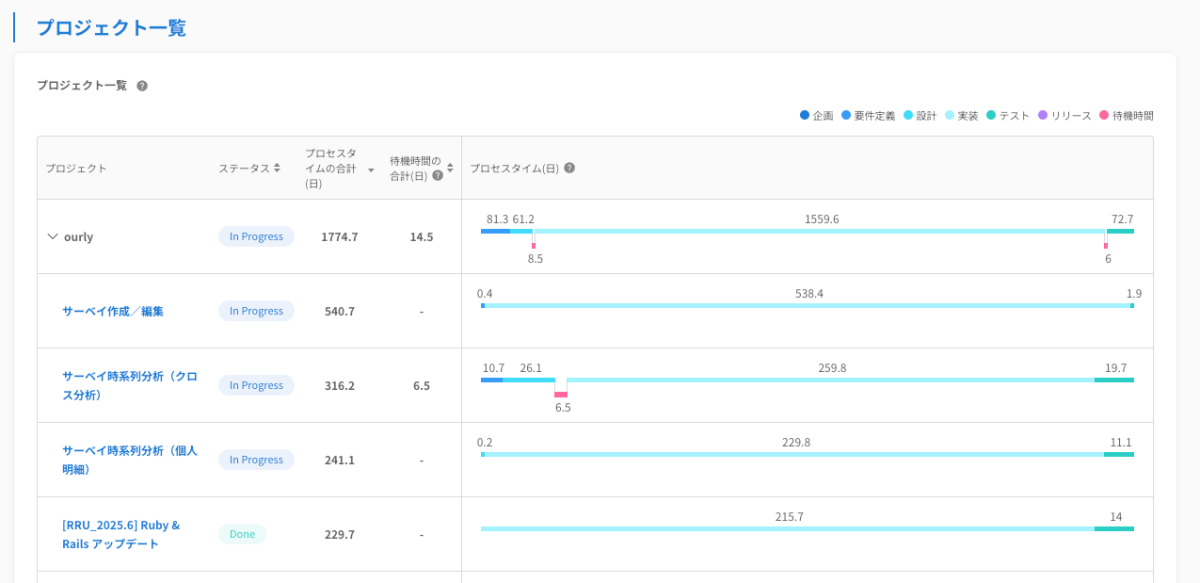Viewport: 1200px width, 583px height.
Task: Click the pink 6.5 waiting-time bar segment
Action: (561, 394)
